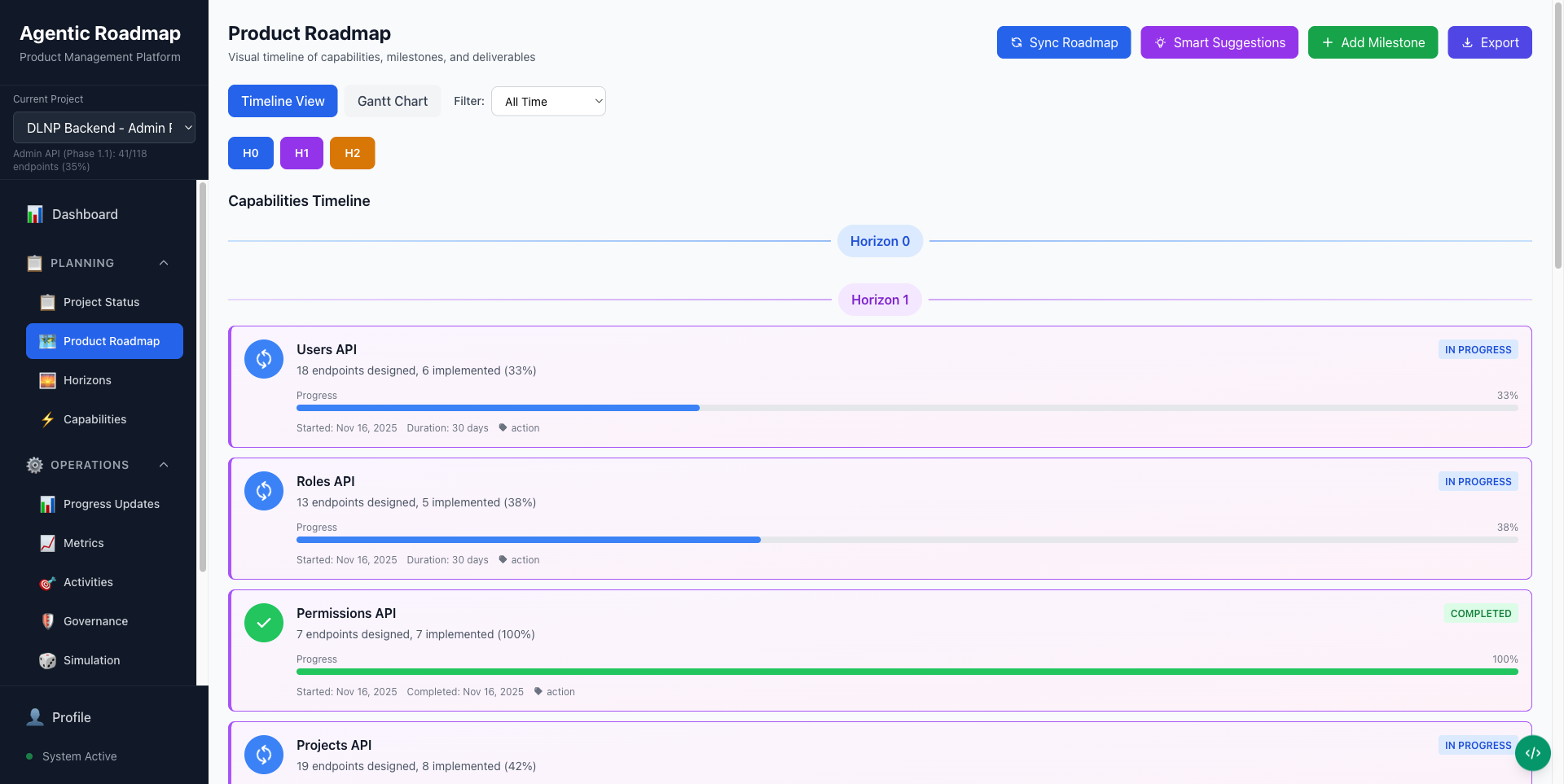This screenshot has height=784, width=1564.
Task: Click the Permissions API completed checkmark icon
Action: click(264, 623)
